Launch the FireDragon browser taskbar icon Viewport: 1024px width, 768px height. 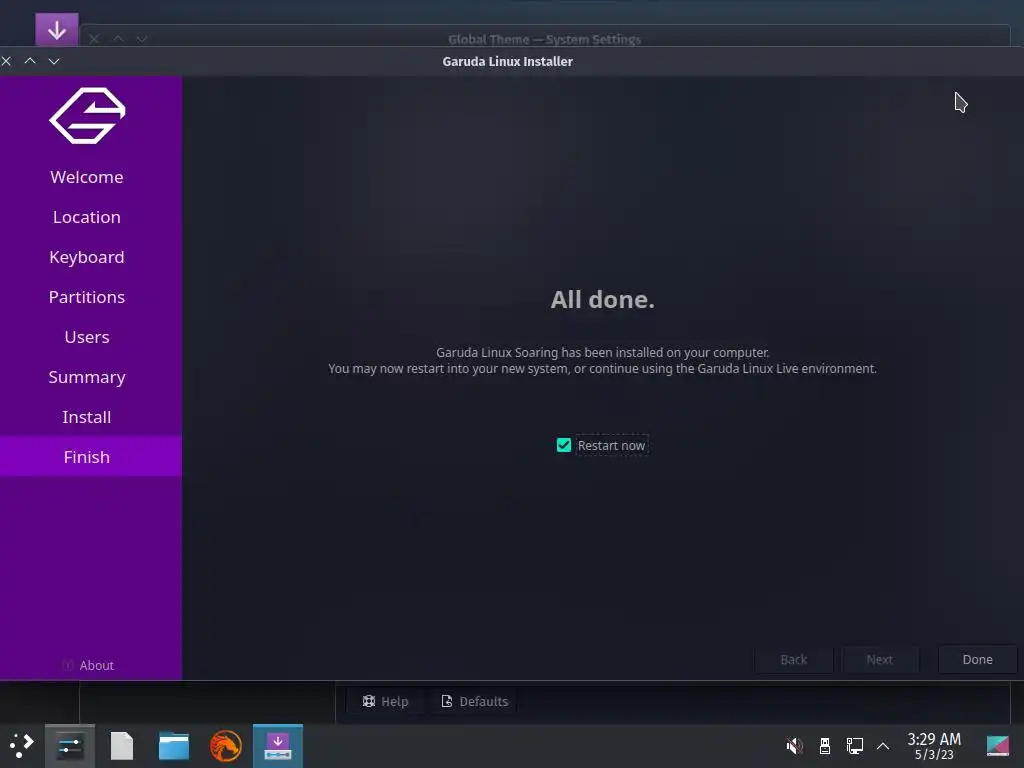tap(225, 746)
